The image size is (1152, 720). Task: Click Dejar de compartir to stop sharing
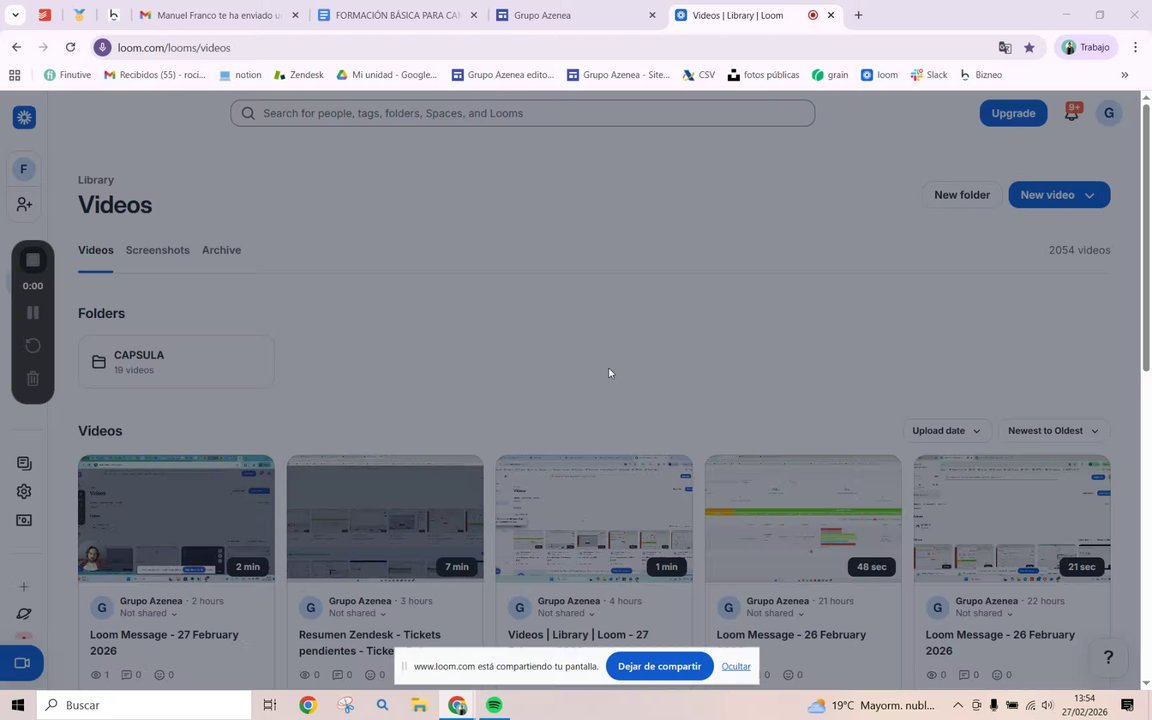click(x=659, y=666)
